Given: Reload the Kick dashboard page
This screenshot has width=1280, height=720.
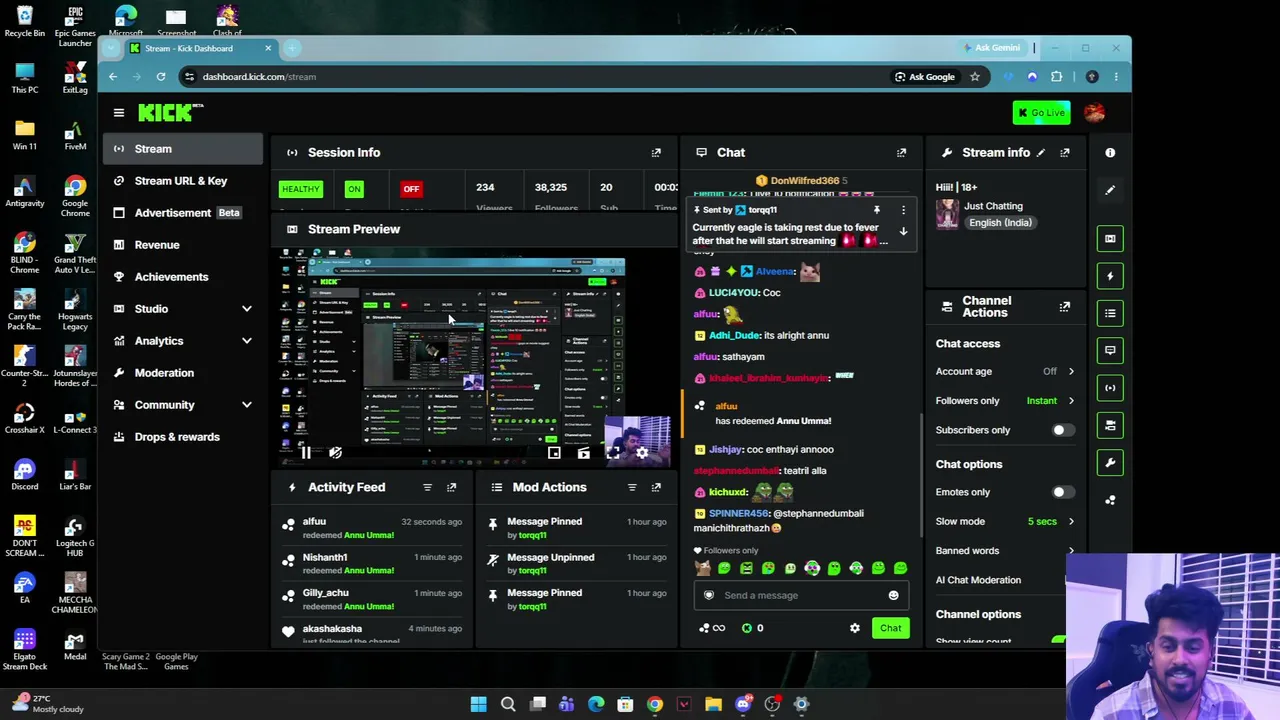Looking at the screenshot, I should pos(161,77).
